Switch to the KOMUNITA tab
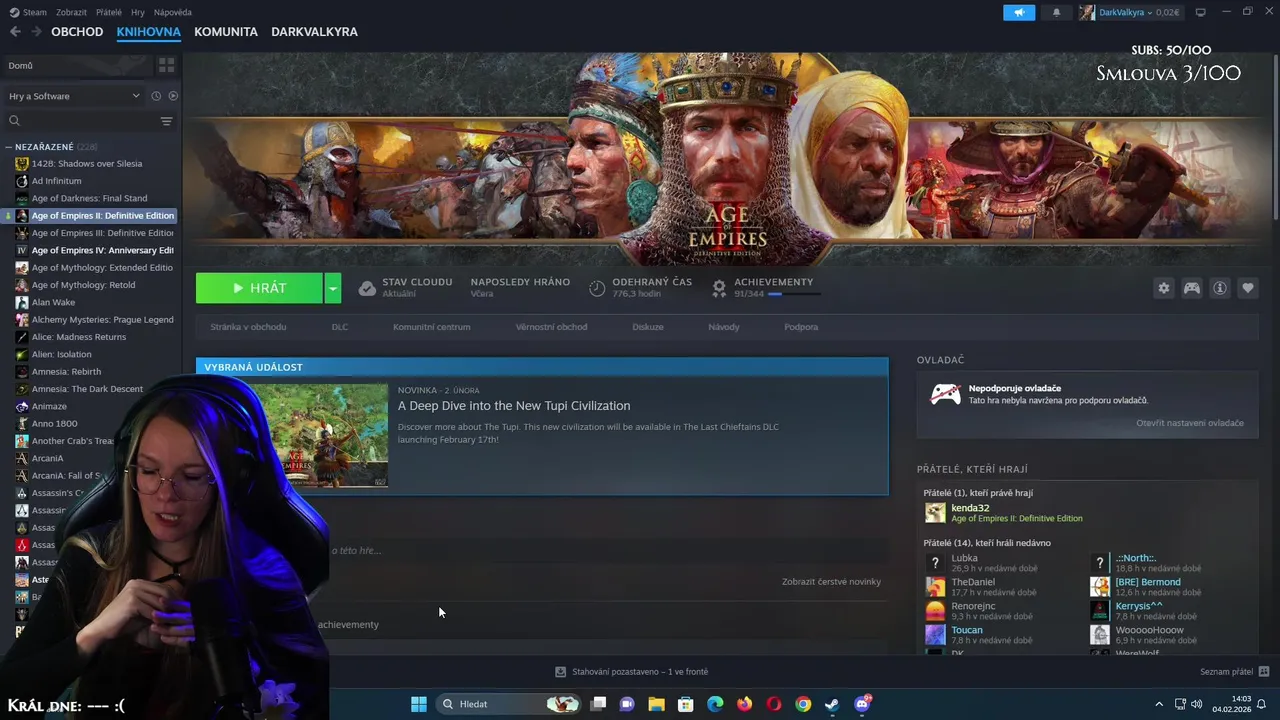1280x720 pixels. coord(226,32)
